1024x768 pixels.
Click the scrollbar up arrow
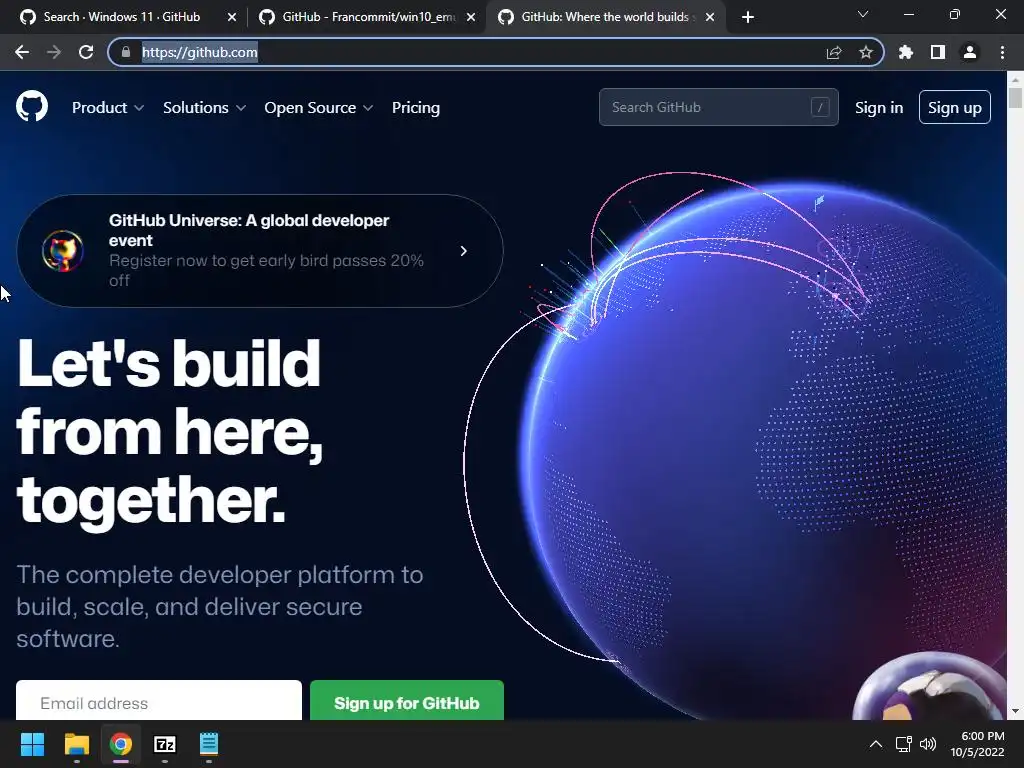coord(1015,79)
